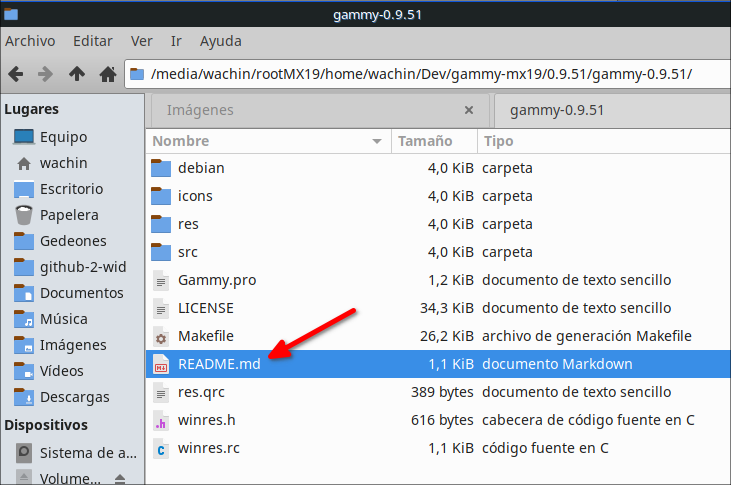Open the Editar menu

[x=93, y=41]
